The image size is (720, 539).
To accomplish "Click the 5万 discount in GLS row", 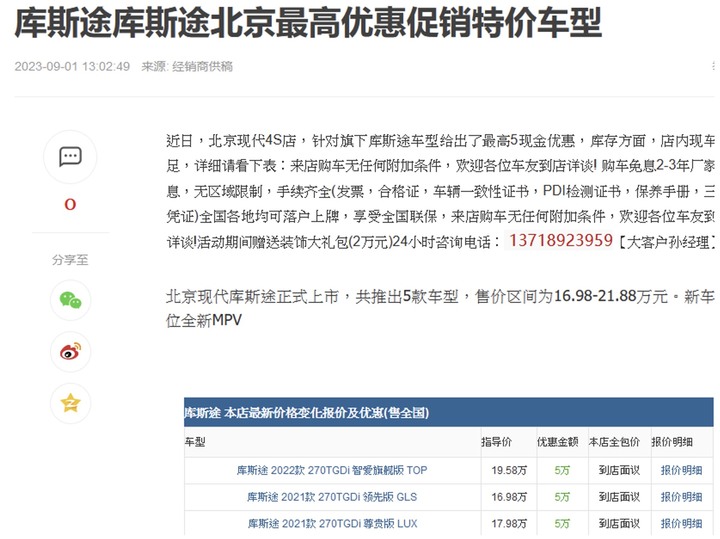I will (562, 497).
